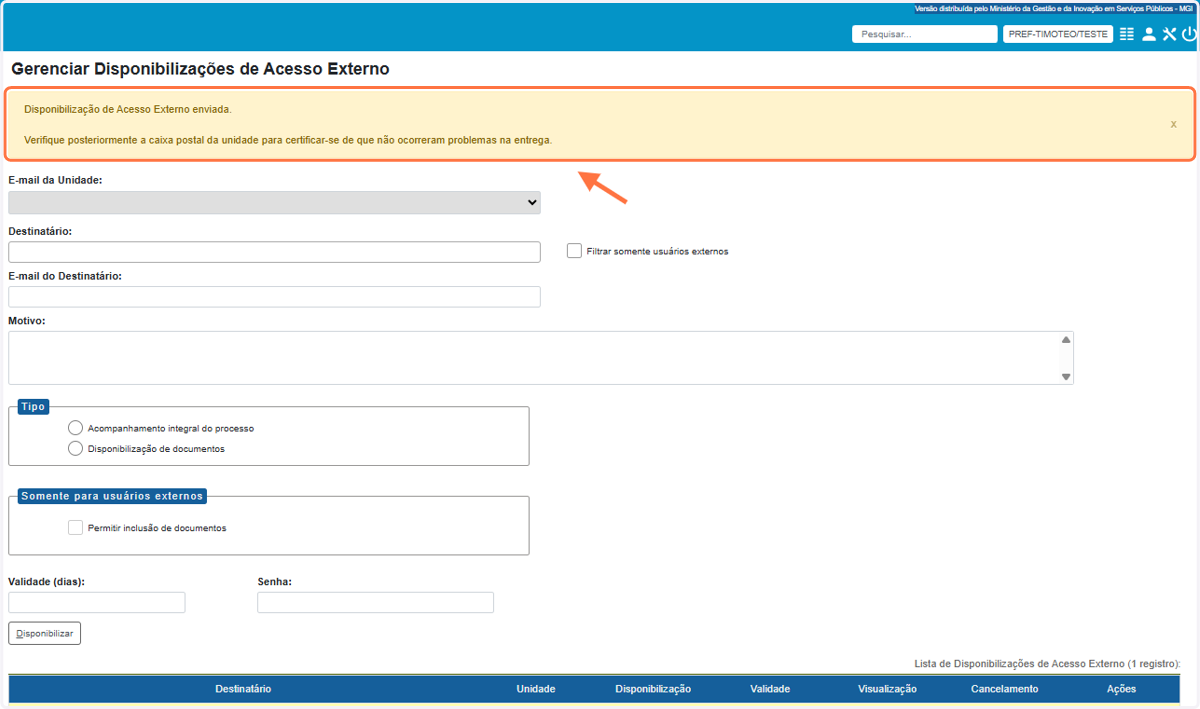Select Acompanhamento integral do processo option
1200x709 pixels.
coord(75,428)
